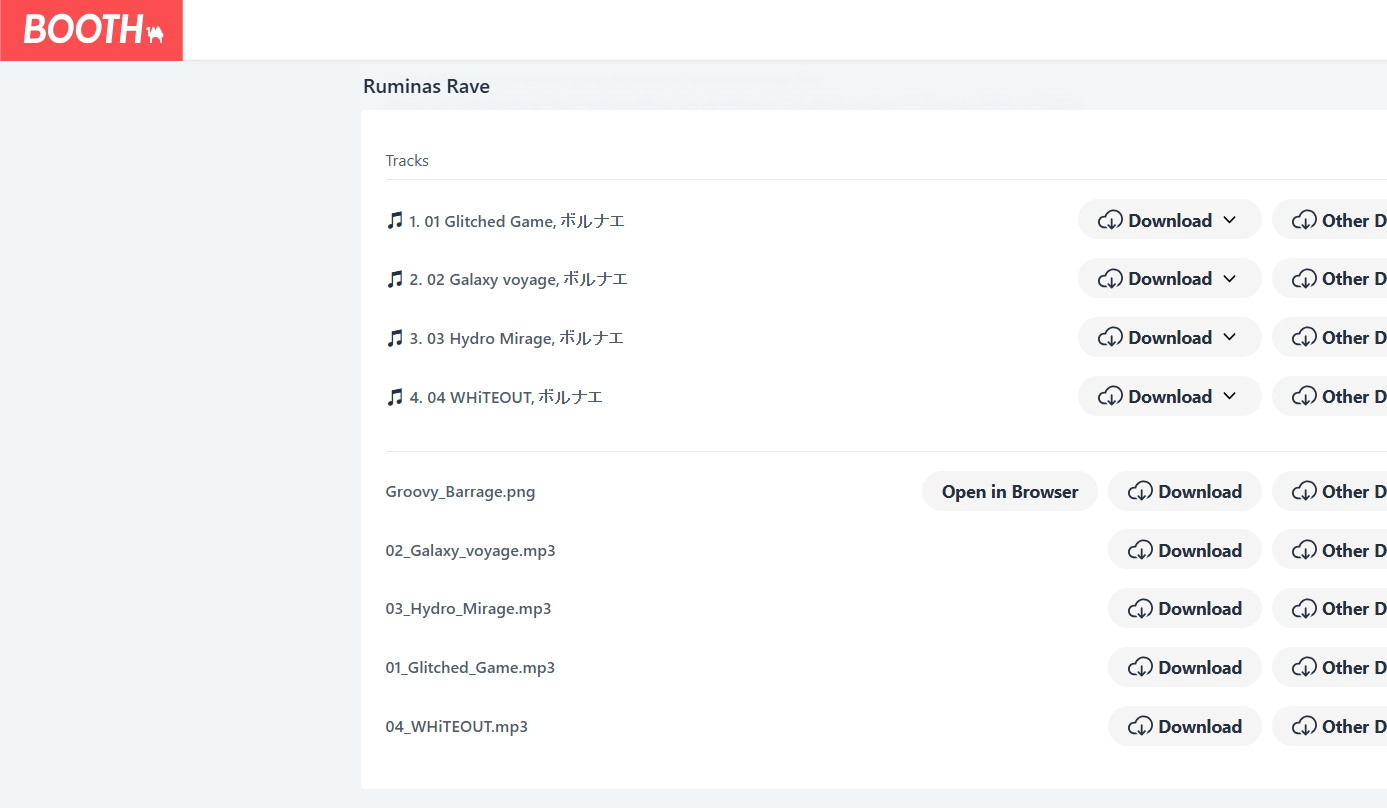Expand Download chevron for track 02 Galaxy voyage
This screenshot has width=1387, height=808.
(1230, 279)
